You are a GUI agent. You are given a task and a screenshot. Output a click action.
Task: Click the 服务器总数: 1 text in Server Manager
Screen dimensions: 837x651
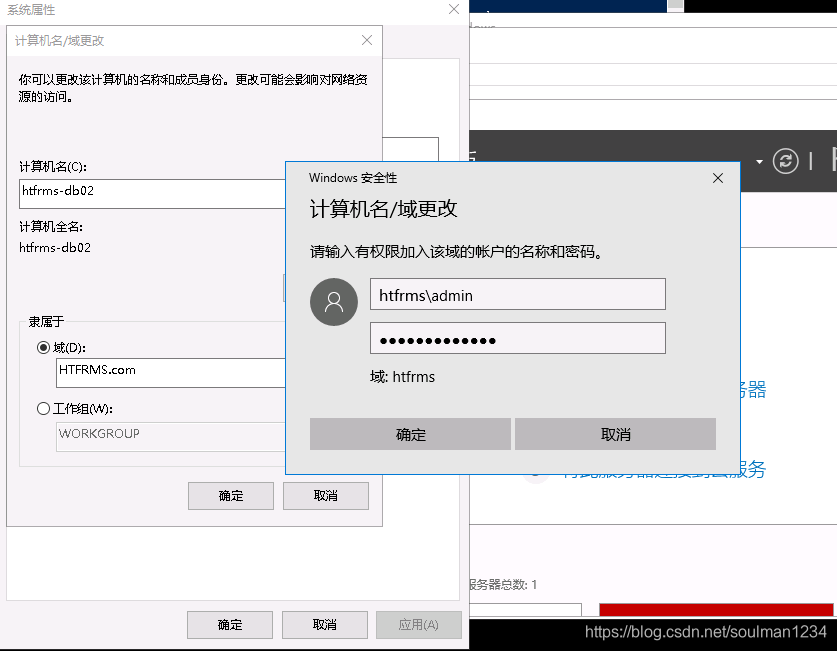[x=503, y=585]
